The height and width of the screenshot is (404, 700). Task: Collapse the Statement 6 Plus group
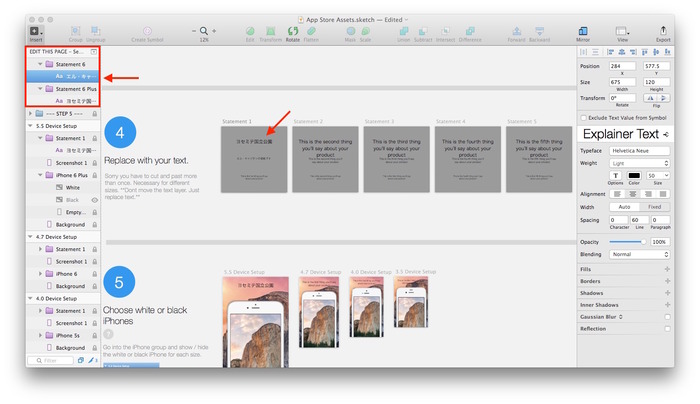click(x=40, y=89)
